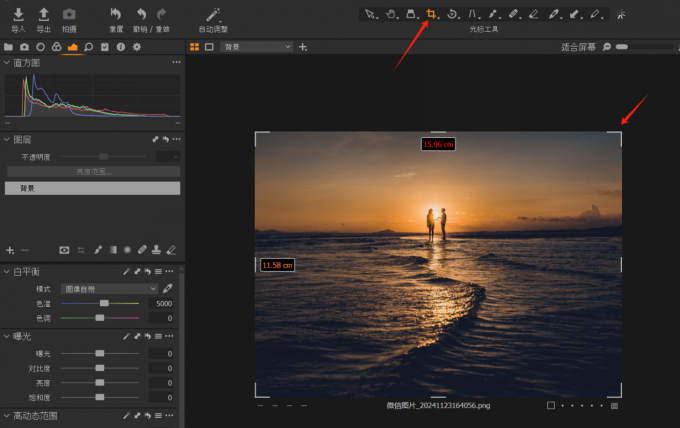Toggle the layer mask visibility eye icon
Screen dimensions: 680x428
(64, 250)
